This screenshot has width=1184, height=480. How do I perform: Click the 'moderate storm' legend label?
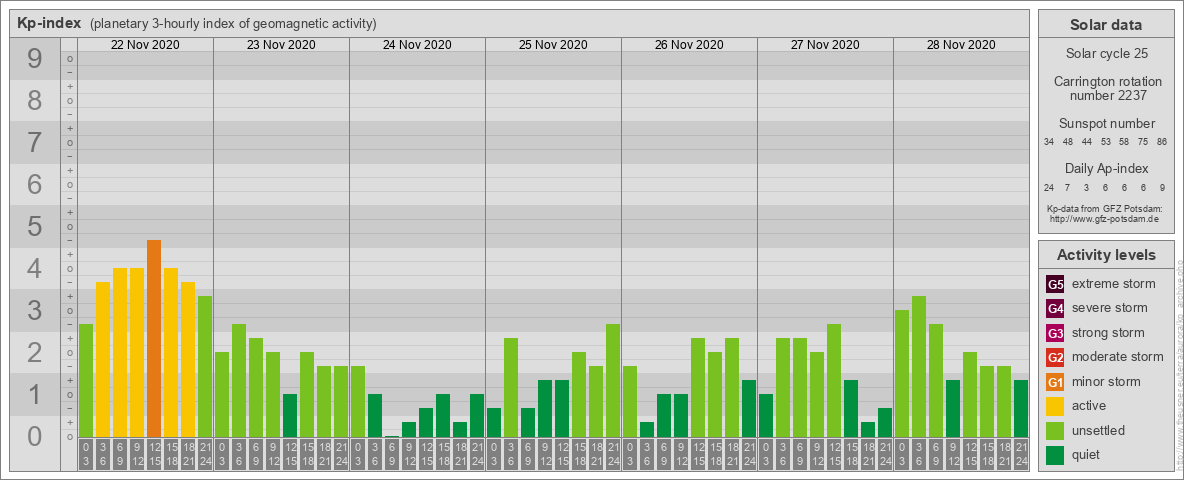[x=1118, y=357]
